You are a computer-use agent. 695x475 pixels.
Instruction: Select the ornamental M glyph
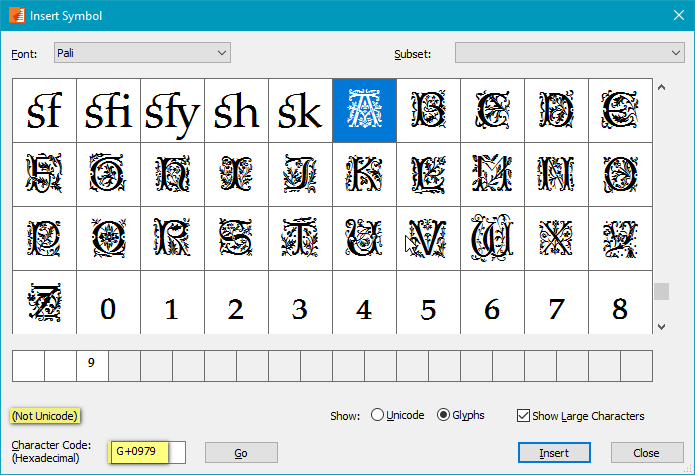(x=492, y=175)
